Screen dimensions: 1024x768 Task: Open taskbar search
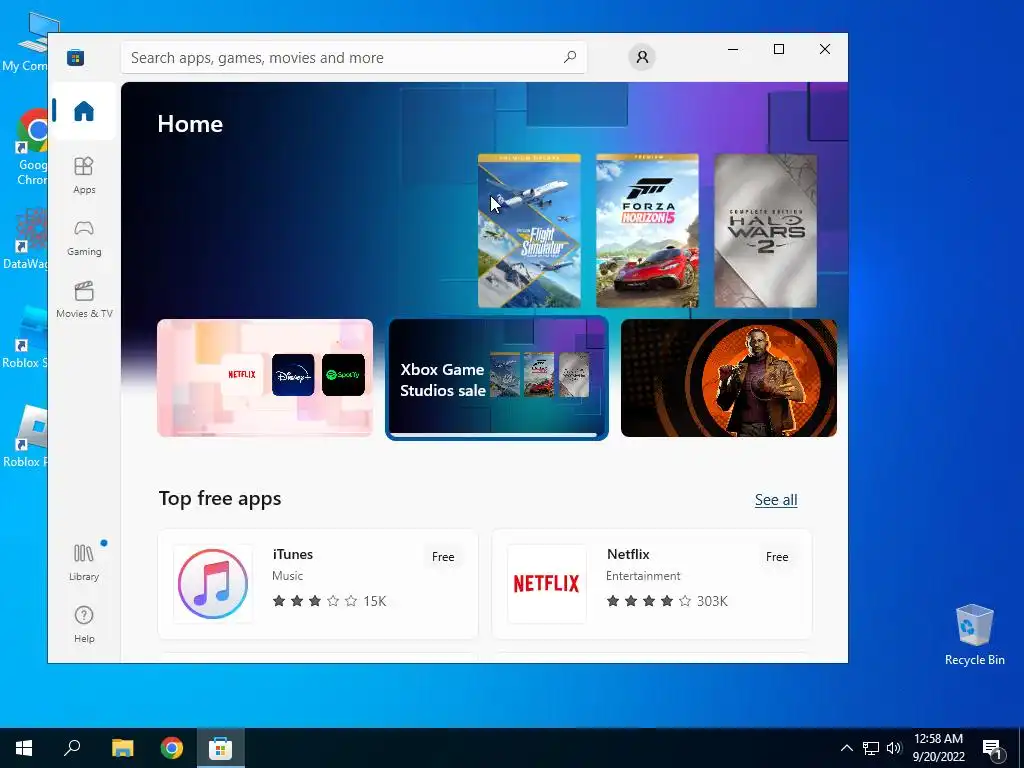72,748
